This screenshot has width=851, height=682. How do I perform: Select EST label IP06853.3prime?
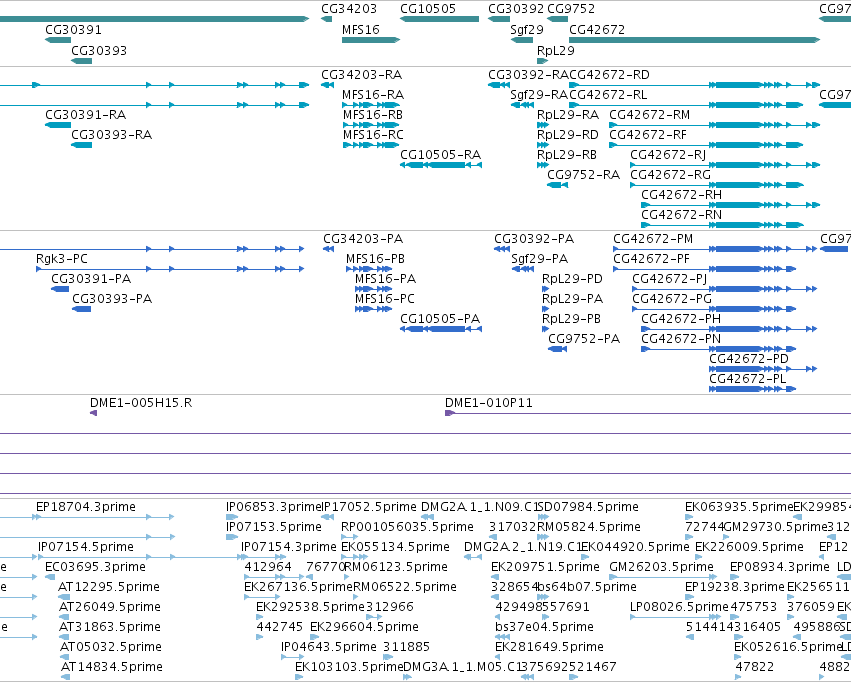pyautogui.click(x=274, y=507)
